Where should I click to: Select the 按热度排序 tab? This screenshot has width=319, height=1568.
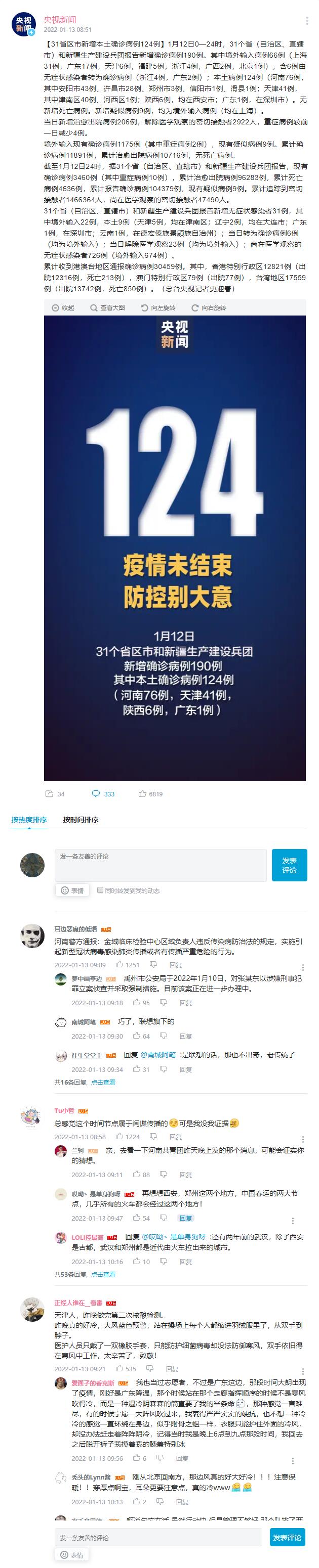pyautogui.click(x=29, y=819)
